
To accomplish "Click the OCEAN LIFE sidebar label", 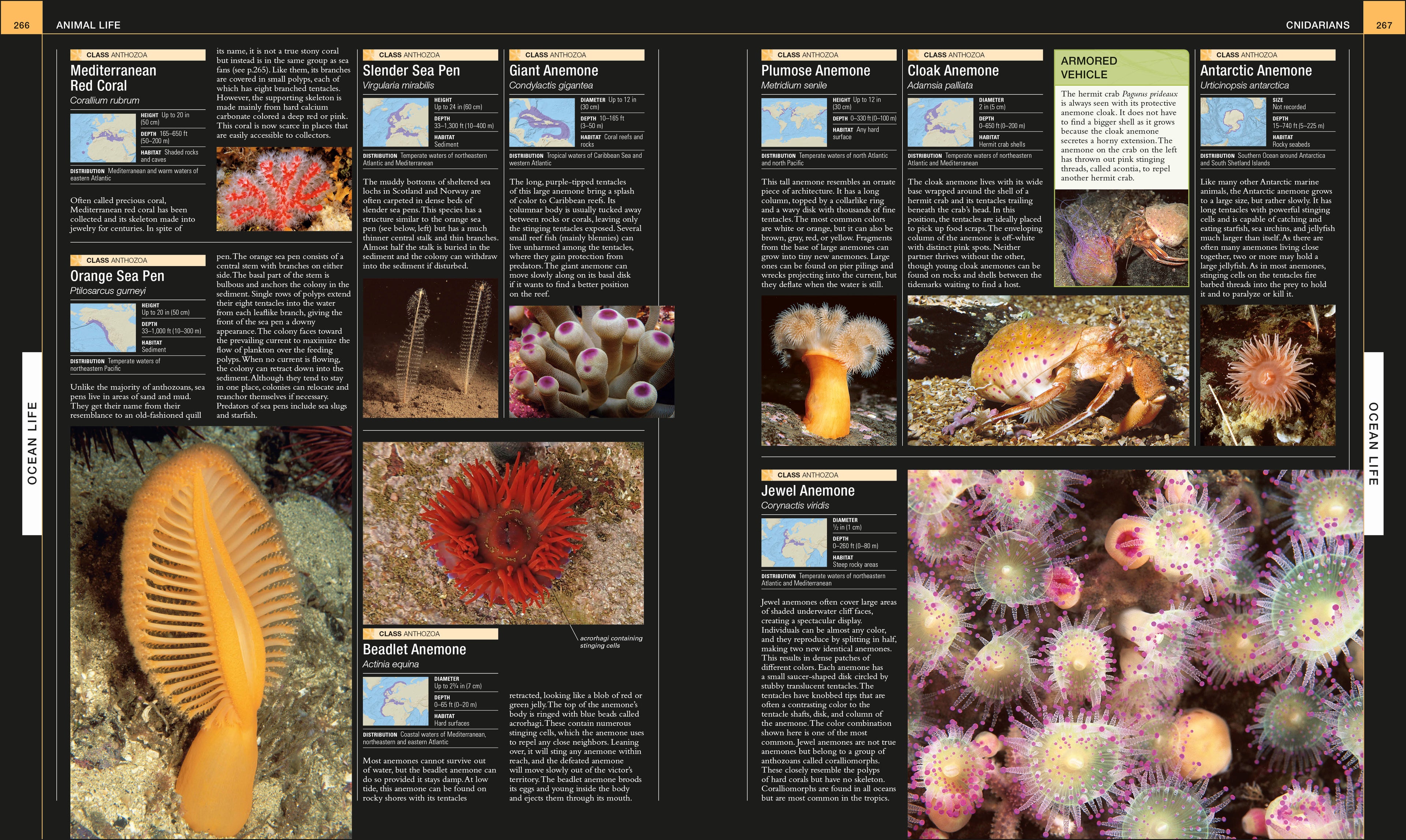I will [x=32, y=441].
